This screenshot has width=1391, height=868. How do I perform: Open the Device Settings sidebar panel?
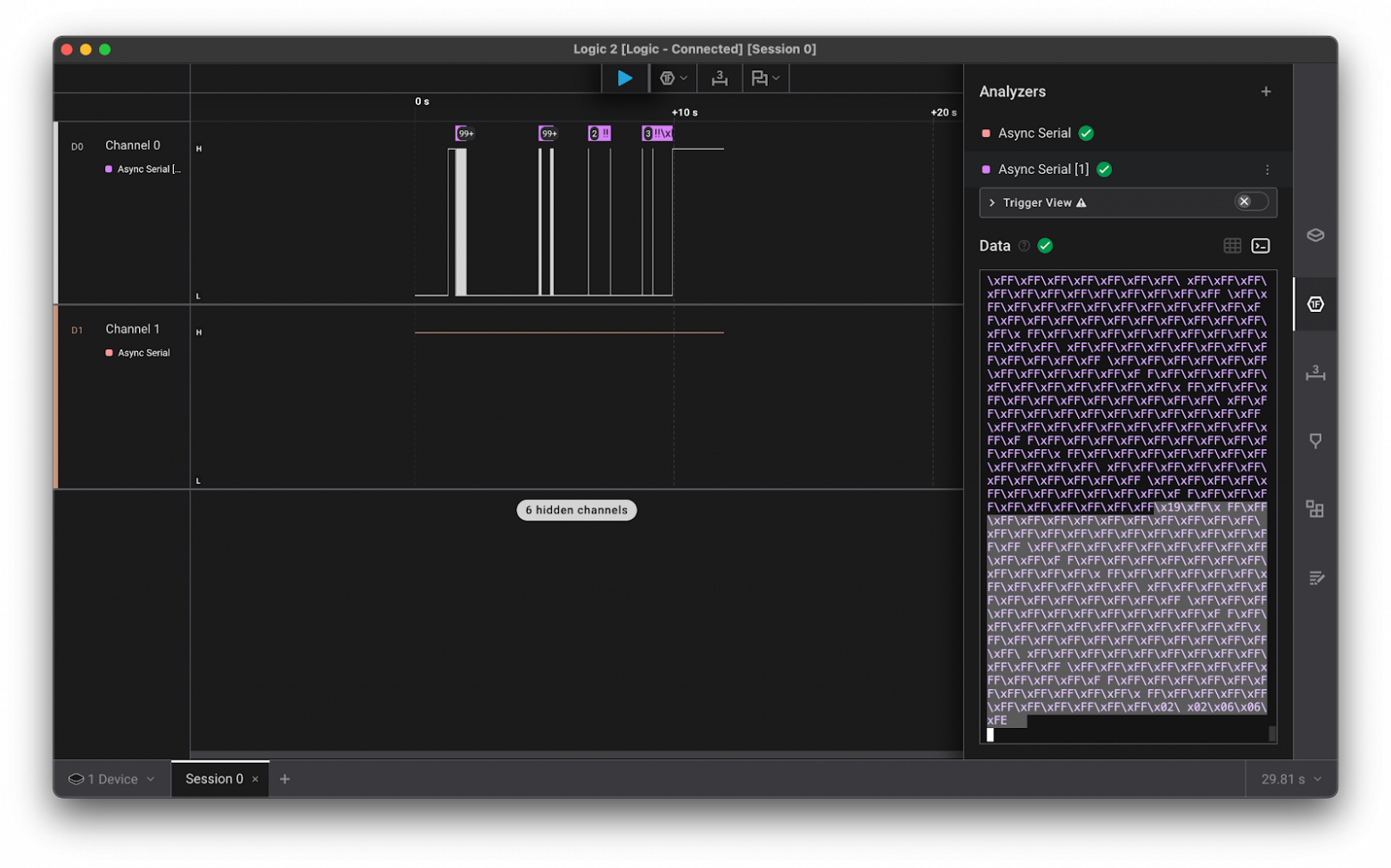click(1315, 235)
